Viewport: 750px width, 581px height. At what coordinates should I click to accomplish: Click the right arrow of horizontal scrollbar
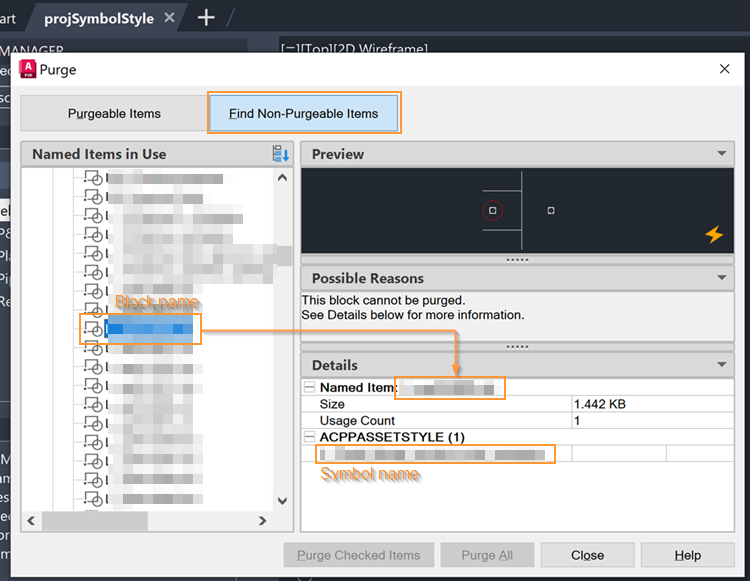coord(262,520)
